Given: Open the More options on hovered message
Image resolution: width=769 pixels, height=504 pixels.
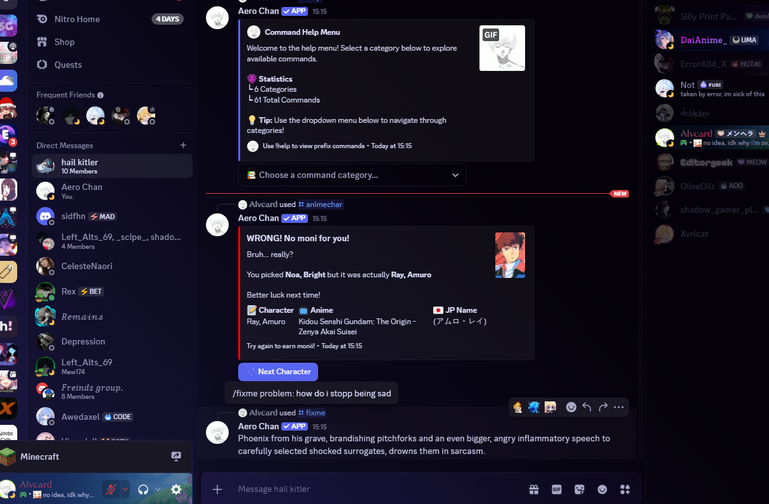Looking at the screenshot, I should (619, 407).
